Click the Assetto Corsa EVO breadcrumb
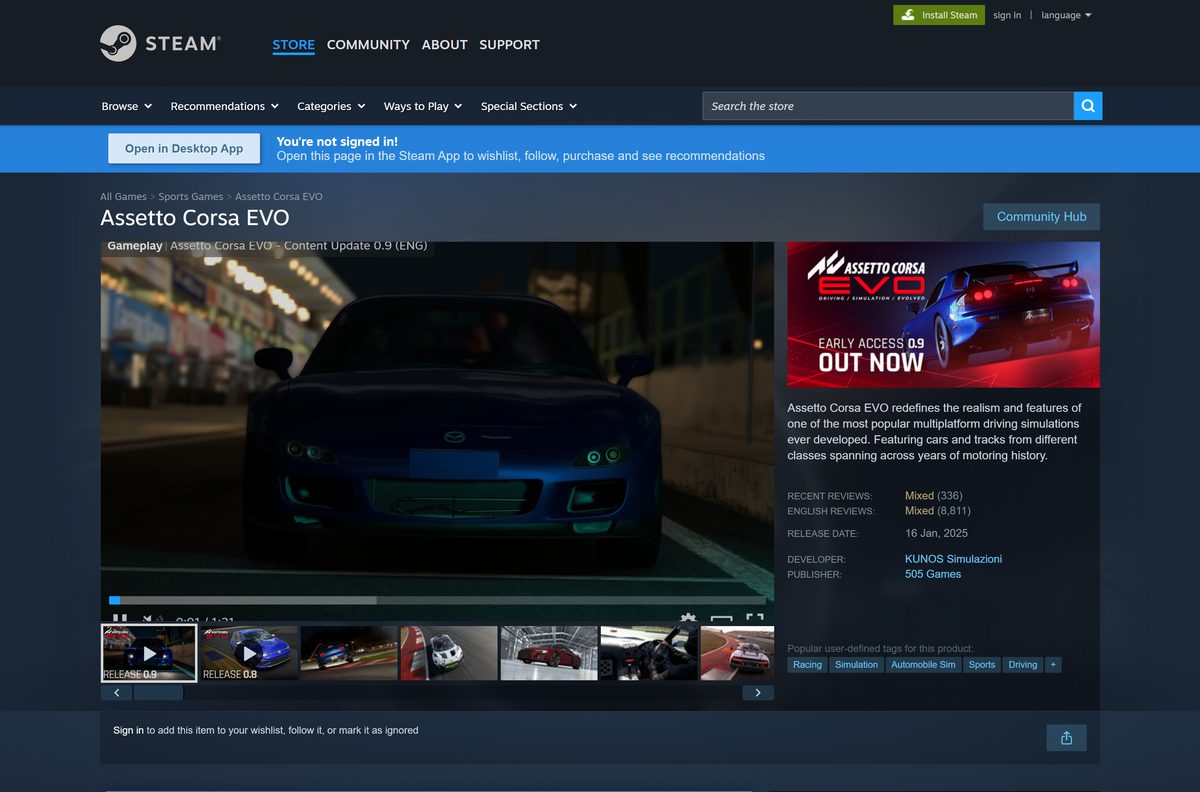Viewport: 1200px width, 792px height. (x=279, y=197)
